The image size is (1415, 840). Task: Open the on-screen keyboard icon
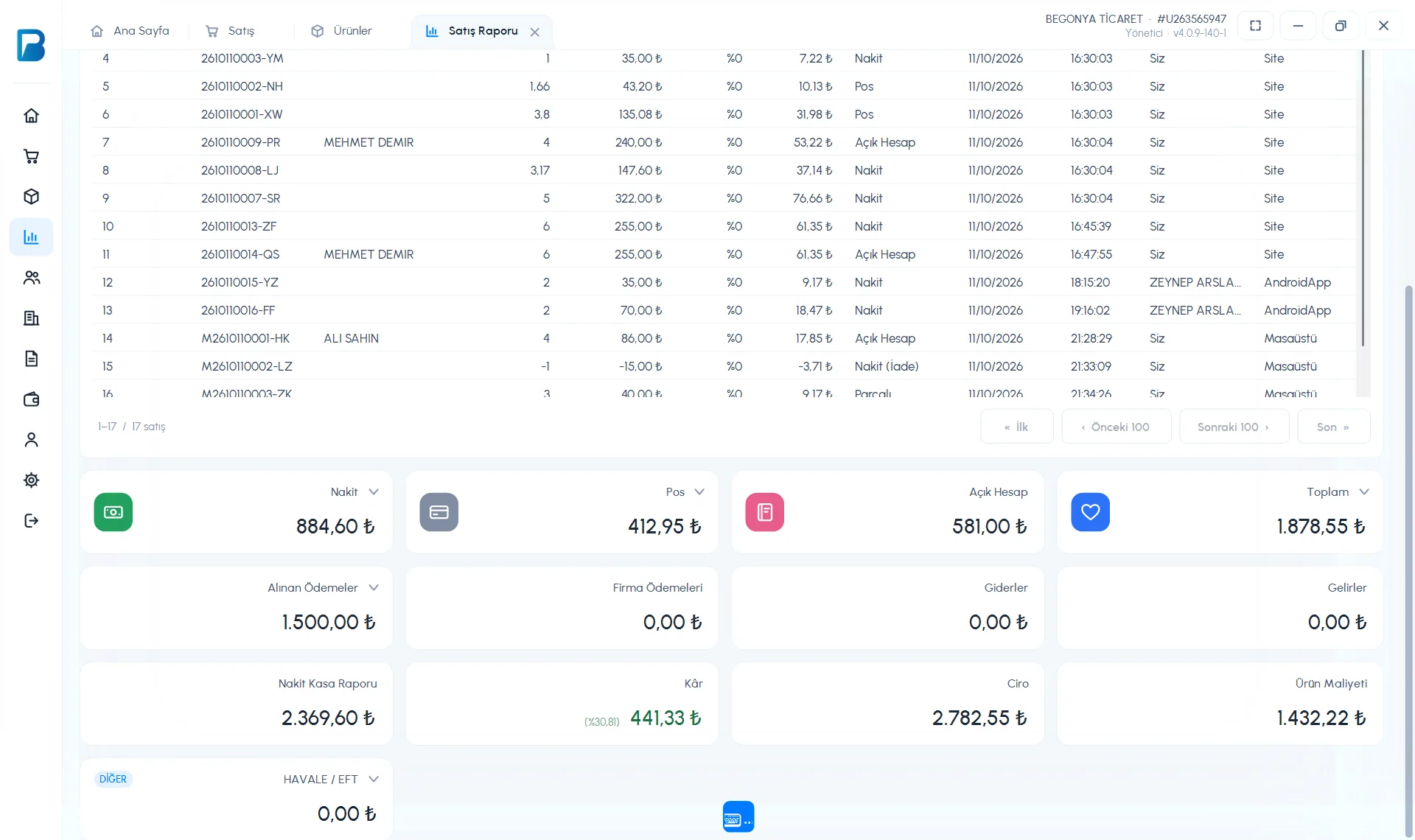pos(738,816)
